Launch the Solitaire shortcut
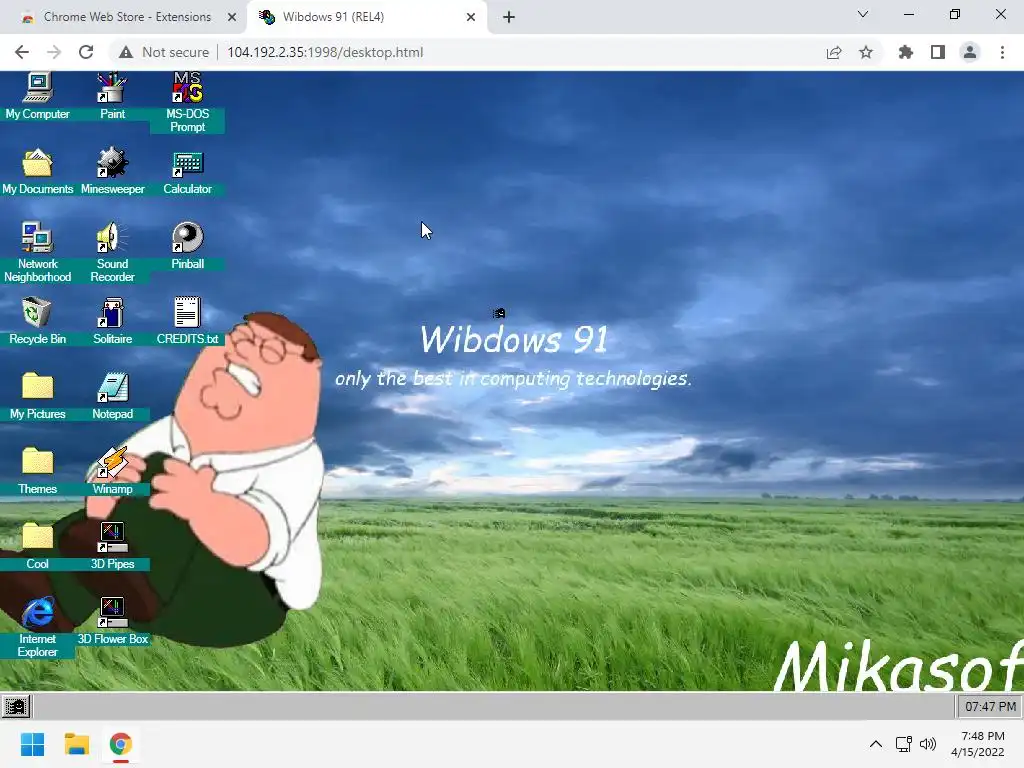 pos(112,321)
